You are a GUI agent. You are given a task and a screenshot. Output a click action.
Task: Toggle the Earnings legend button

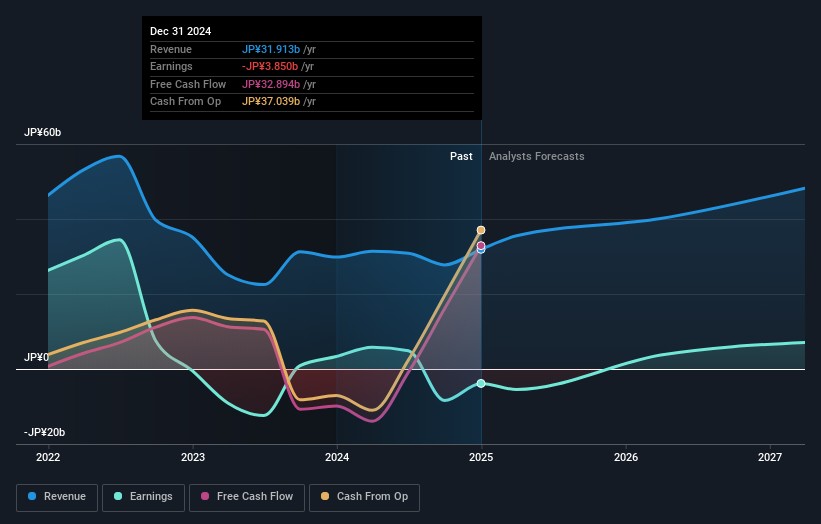[143, 497]
